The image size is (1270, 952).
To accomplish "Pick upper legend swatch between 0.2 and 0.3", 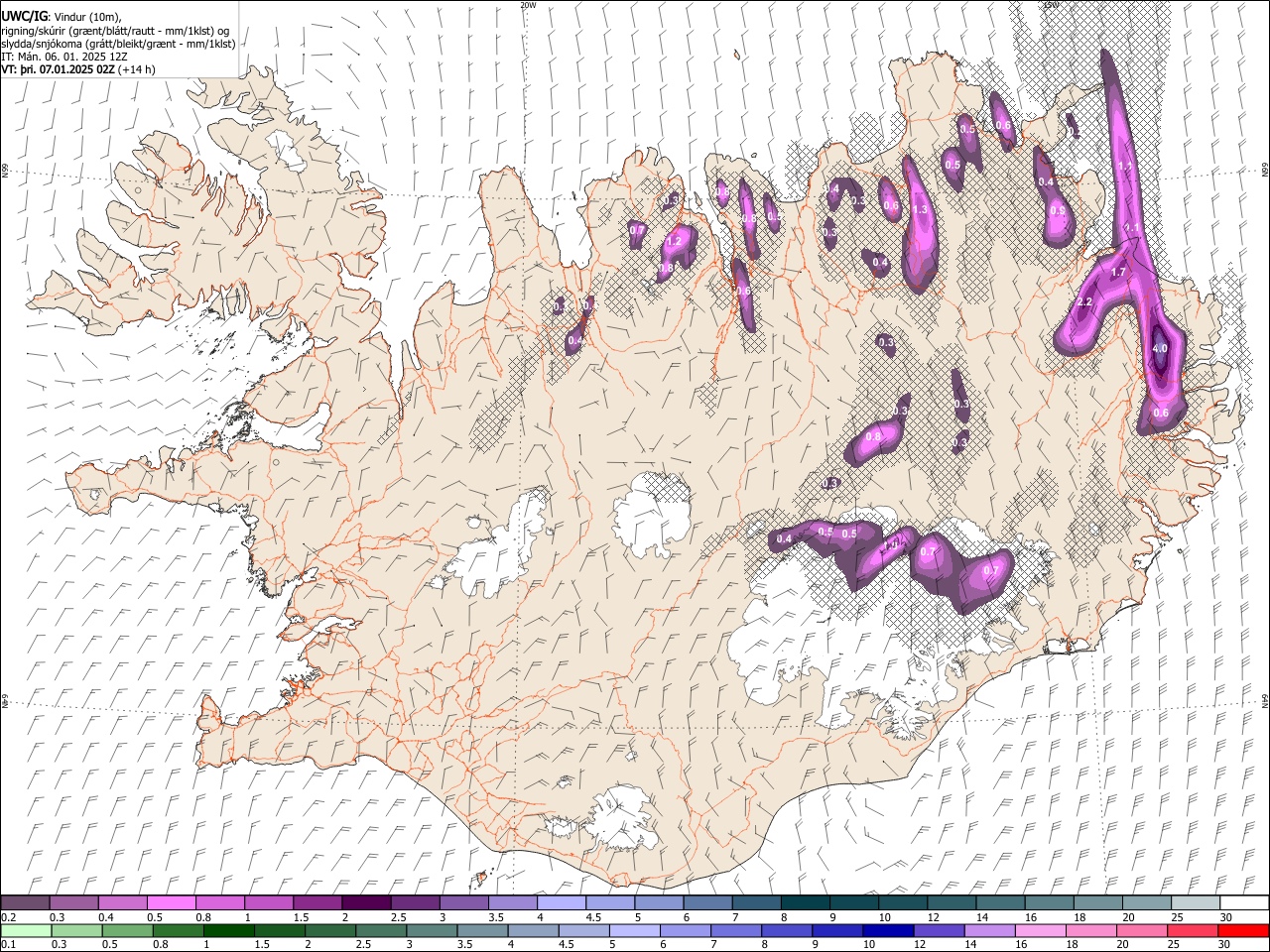I will pos(25,903).
